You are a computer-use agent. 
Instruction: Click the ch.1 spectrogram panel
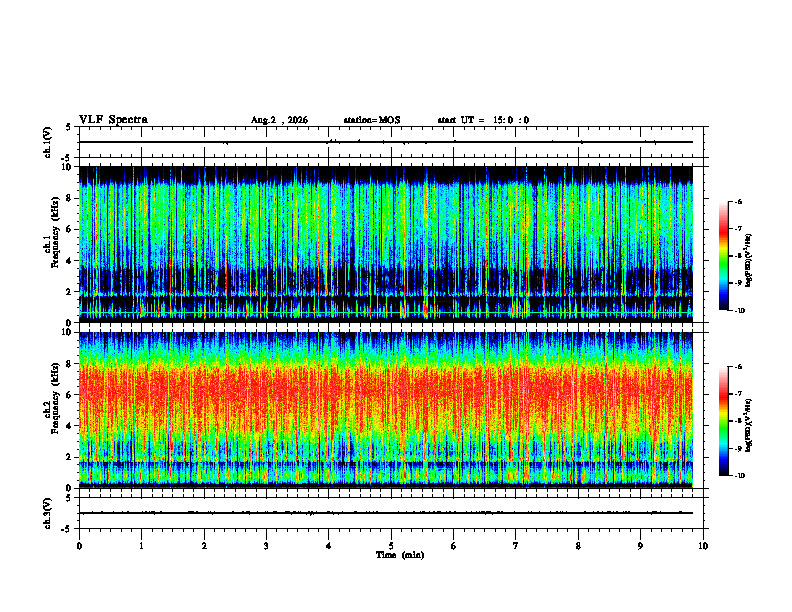386,244
